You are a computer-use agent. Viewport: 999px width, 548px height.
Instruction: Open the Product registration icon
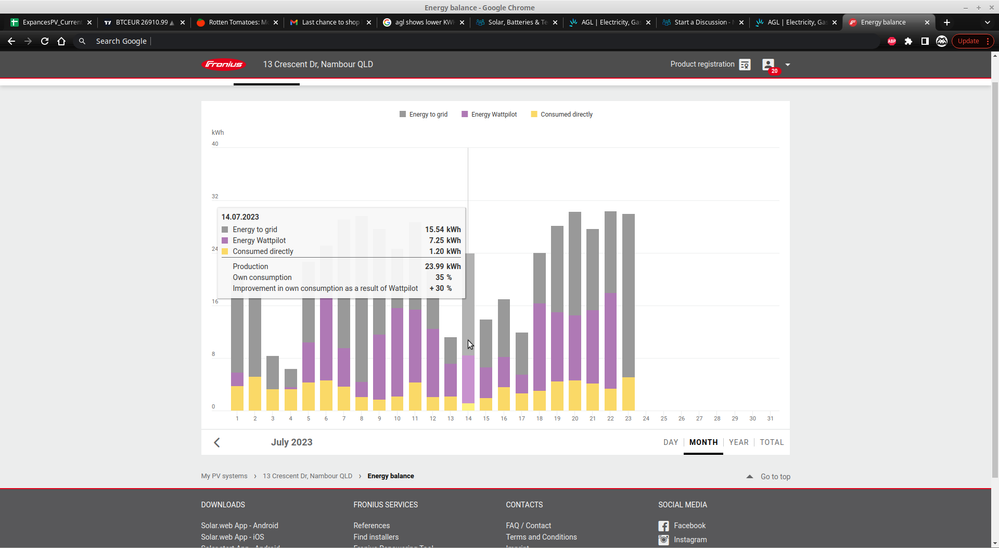point(745,64)
